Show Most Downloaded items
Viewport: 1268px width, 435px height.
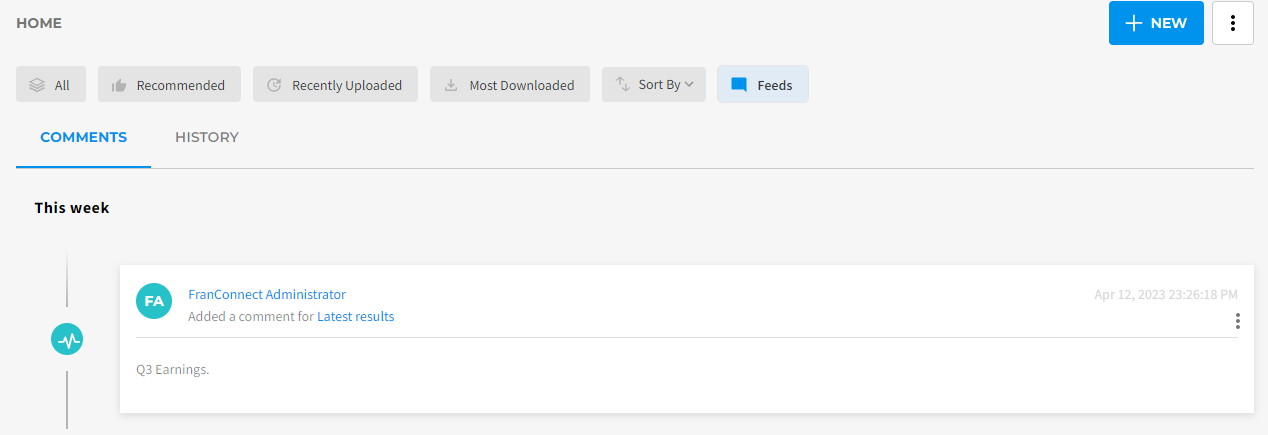tap(510, 85)
